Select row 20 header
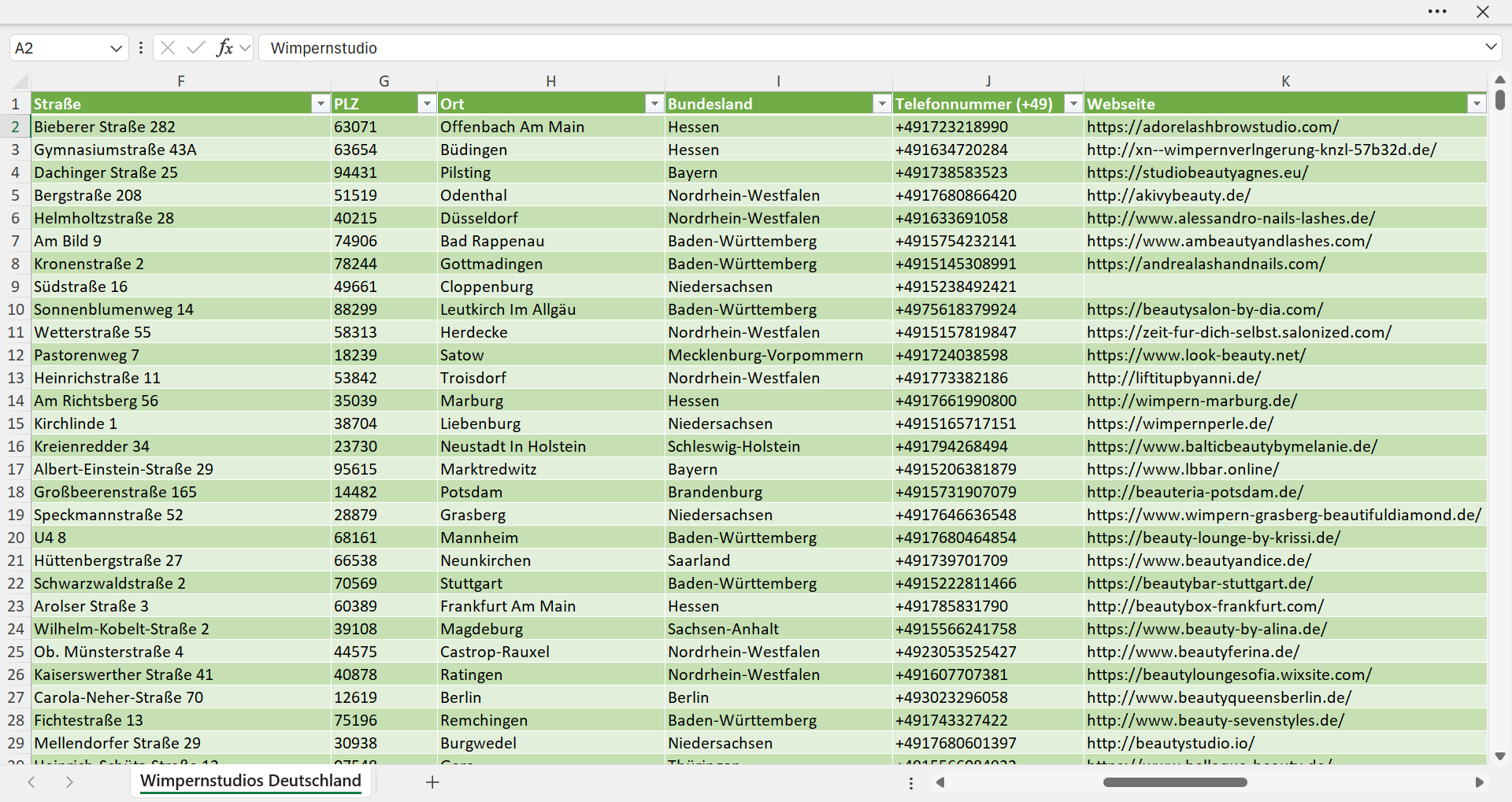 (15, 538)
